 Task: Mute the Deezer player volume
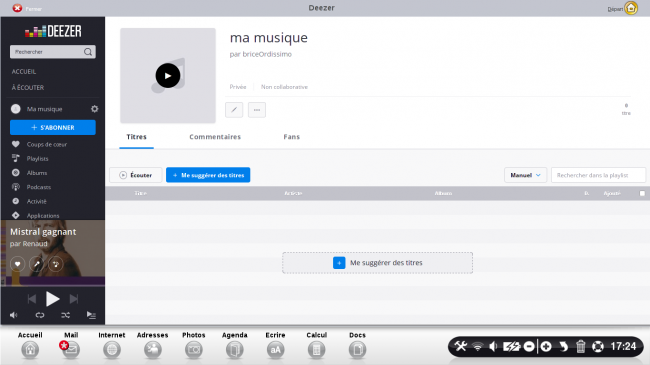14,315
